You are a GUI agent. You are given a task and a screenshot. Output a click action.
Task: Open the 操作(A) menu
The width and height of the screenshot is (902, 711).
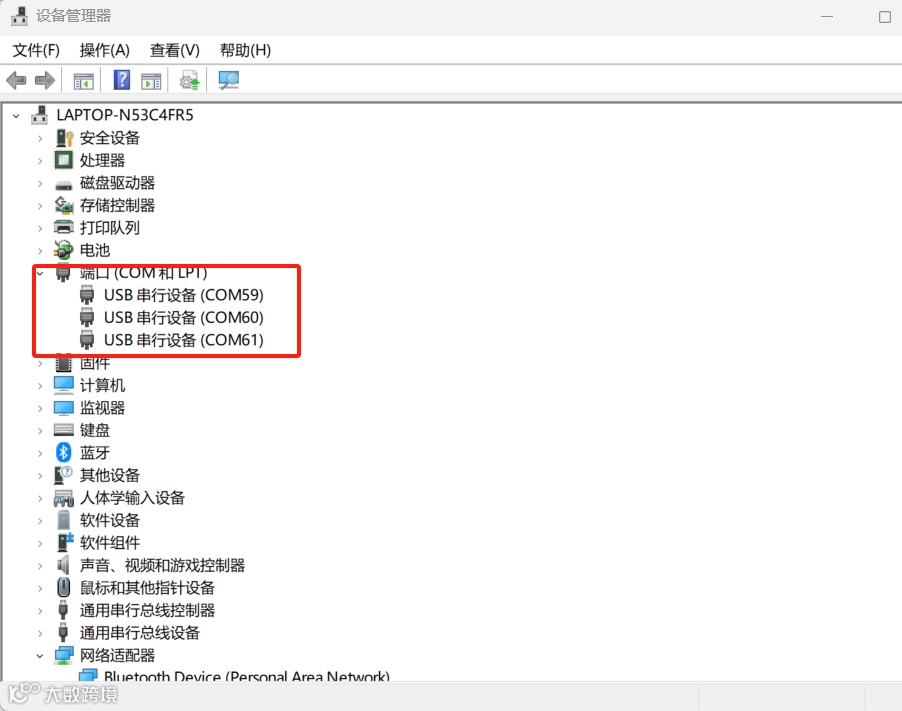104,50
